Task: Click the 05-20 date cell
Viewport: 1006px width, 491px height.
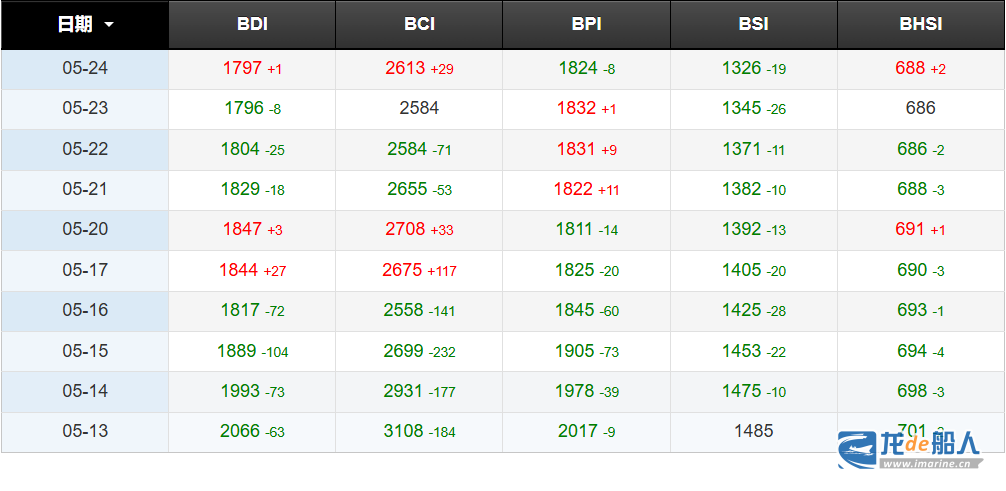Action: (x=85, y=229)
